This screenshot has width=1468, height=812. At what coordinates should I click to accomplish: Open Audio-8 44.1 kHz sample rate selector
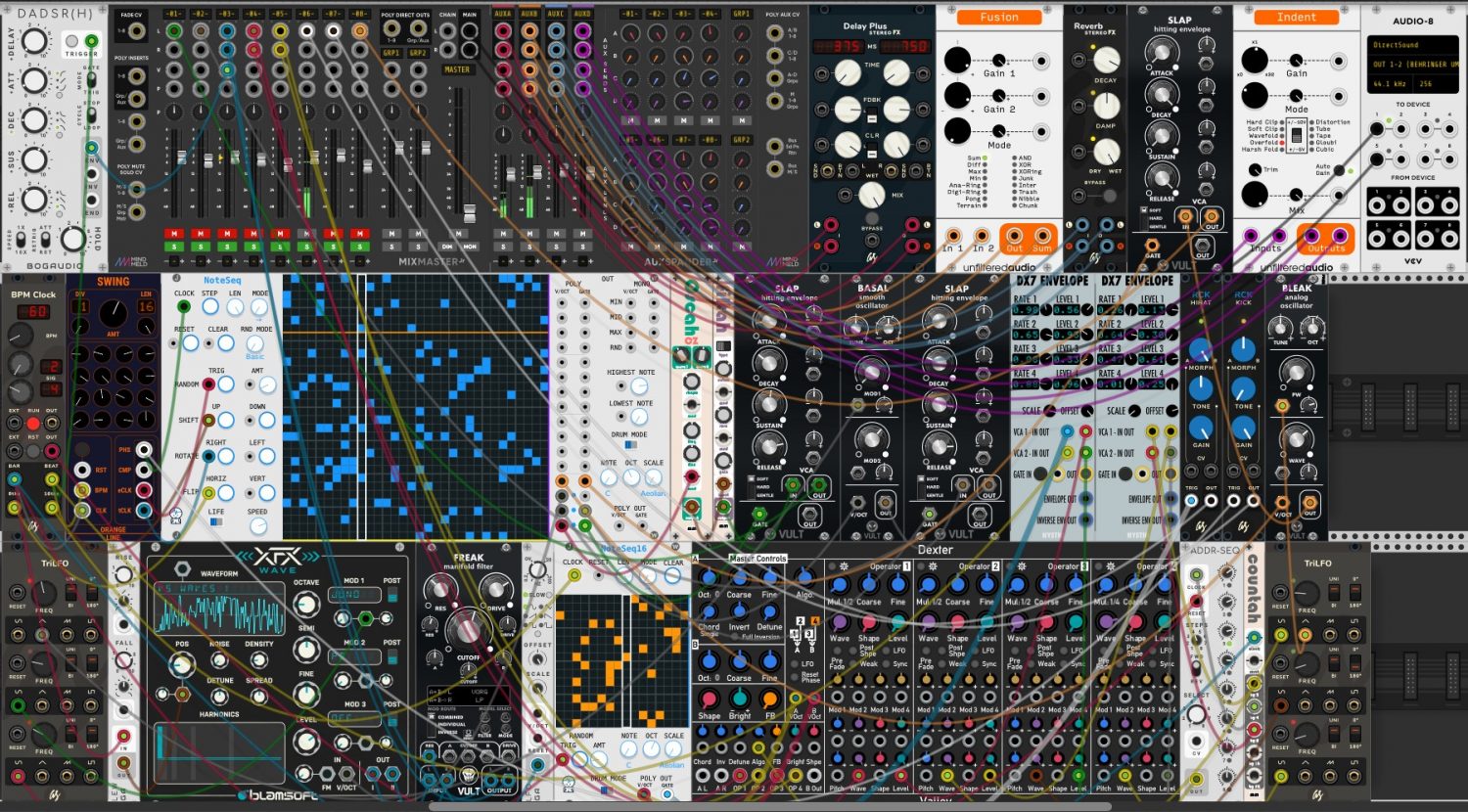1390,84
